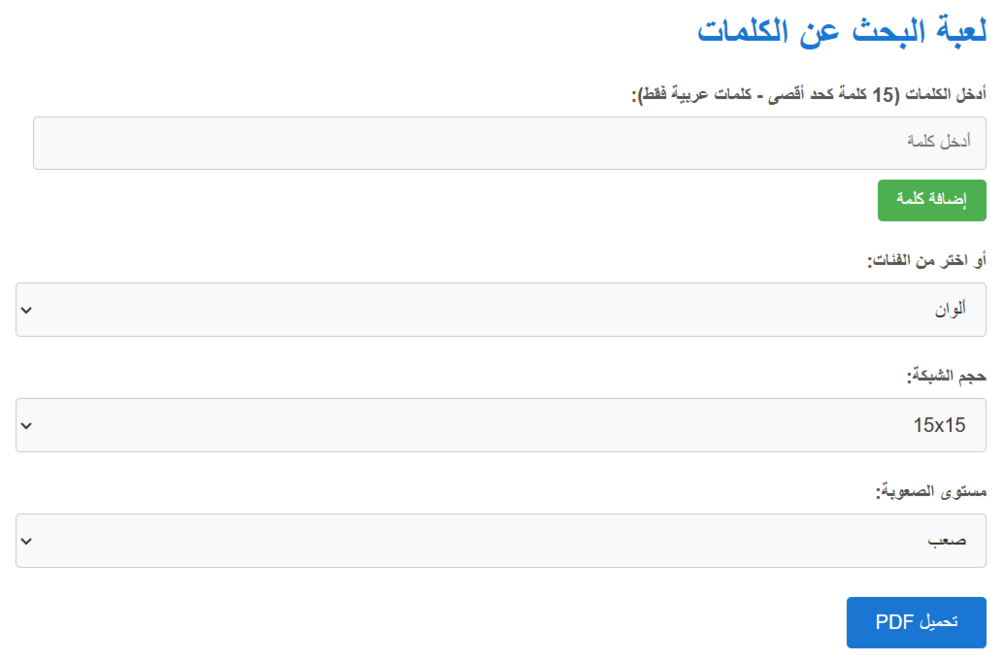Focus the أدخل كلمة text field
Viewport: 1005px width, 661px height.
click(x=510, y=143)
